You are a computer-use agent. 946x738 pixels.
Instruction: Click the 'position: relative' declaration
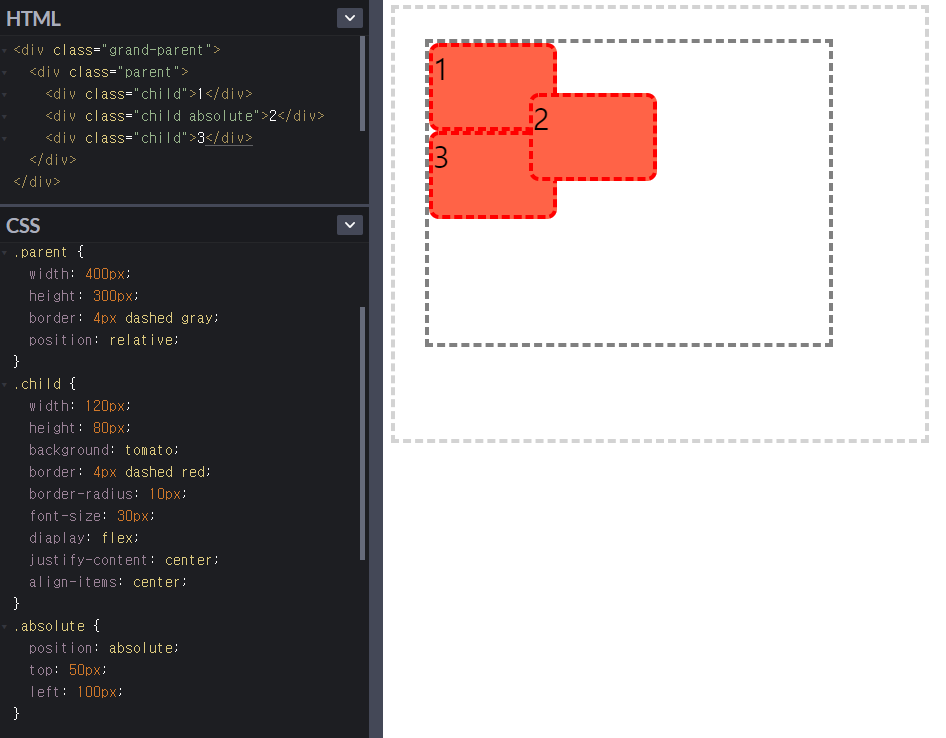104,340
